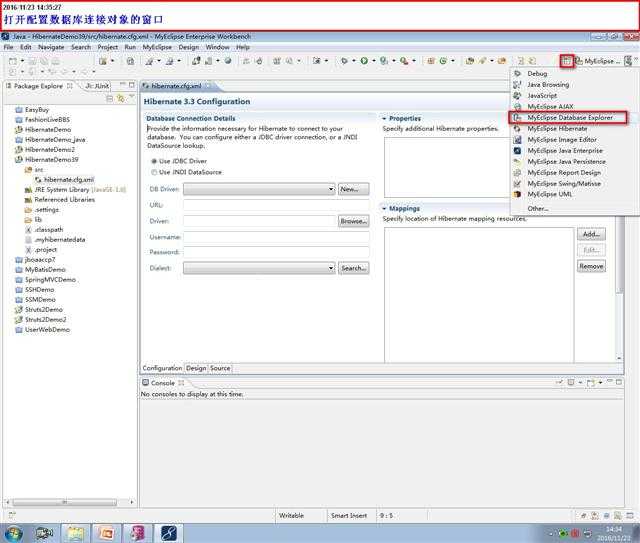The height and width of the screenshot is (543, 640).
Task: Open the Debug button dropdown arrow
Action: tap(353, 61)
